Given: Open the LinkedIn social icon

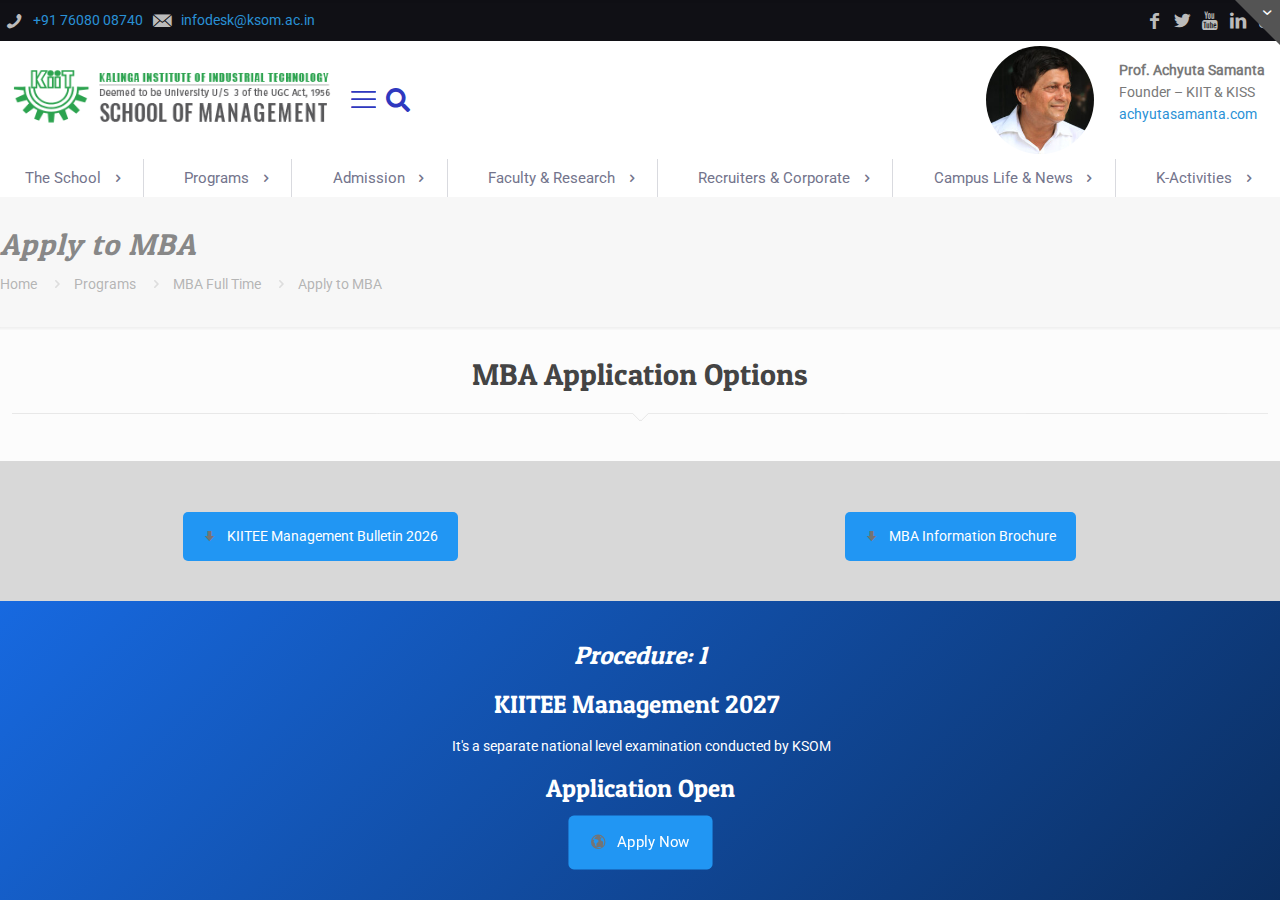Looking at the screenshot, I should [1238, 21].
